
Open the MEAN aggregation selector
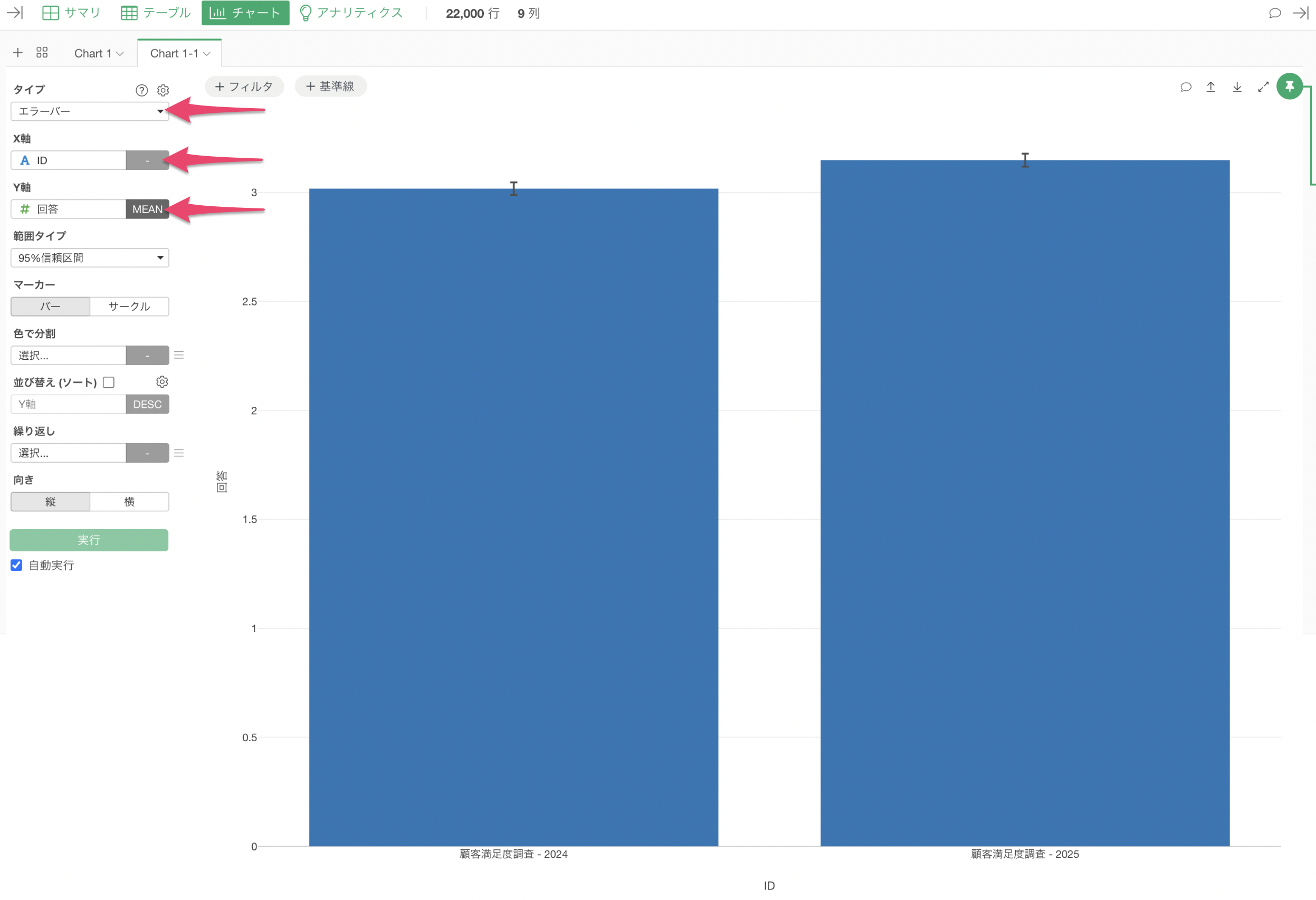[147, 209]
